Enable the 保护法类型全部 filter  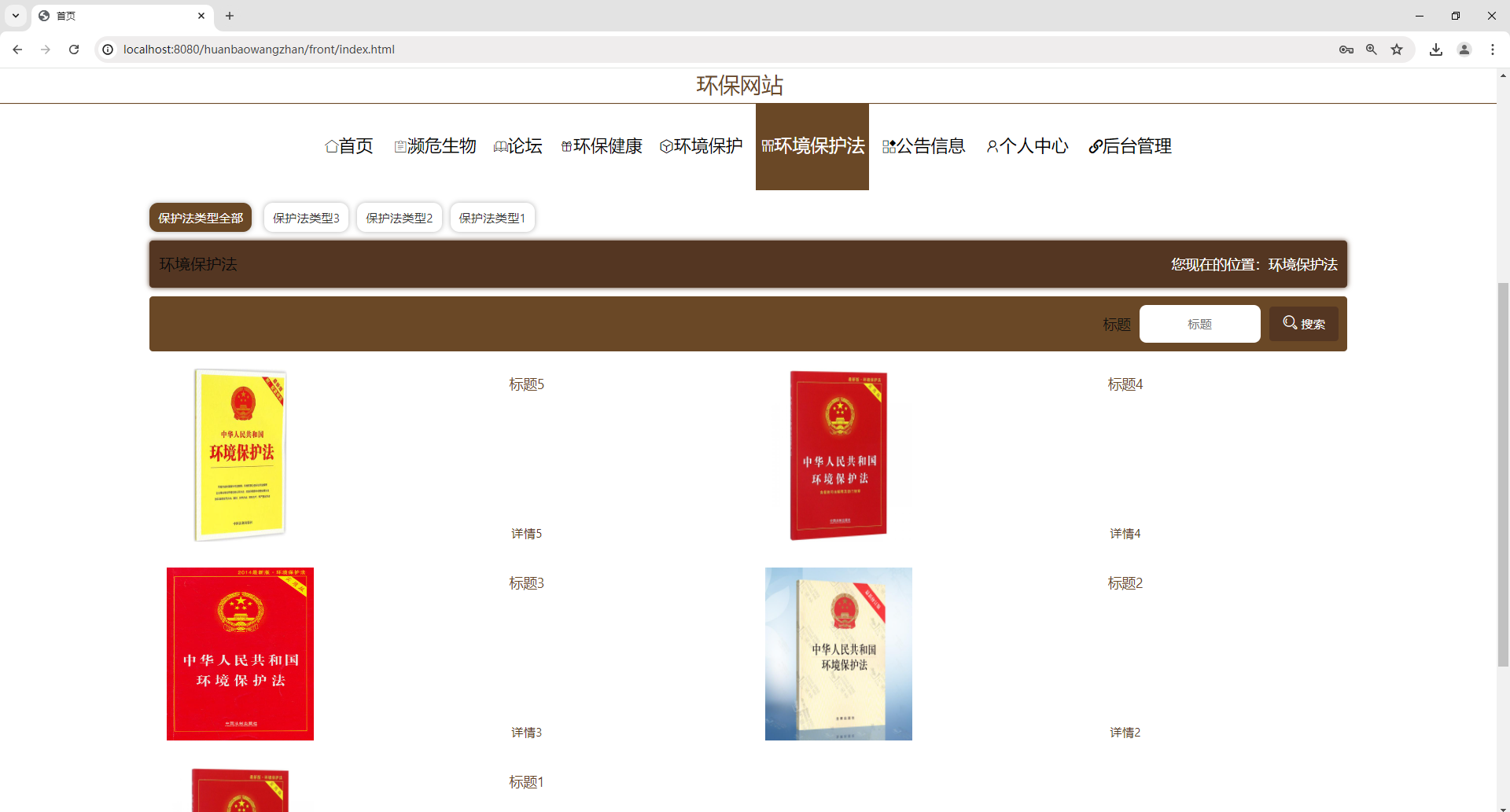click(200, 218)
